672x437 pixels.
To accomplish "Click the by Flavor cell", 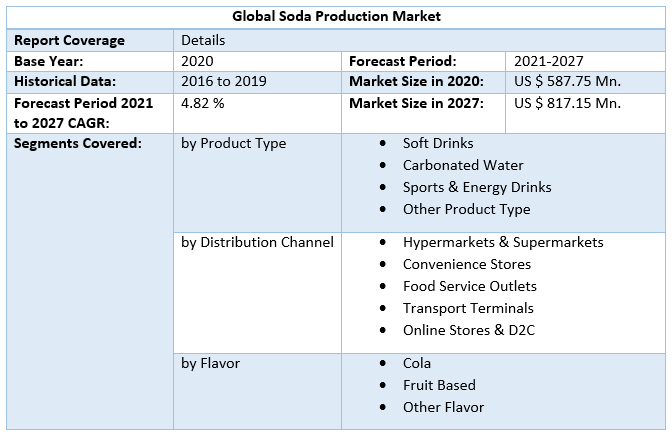I will click(210, 363).
